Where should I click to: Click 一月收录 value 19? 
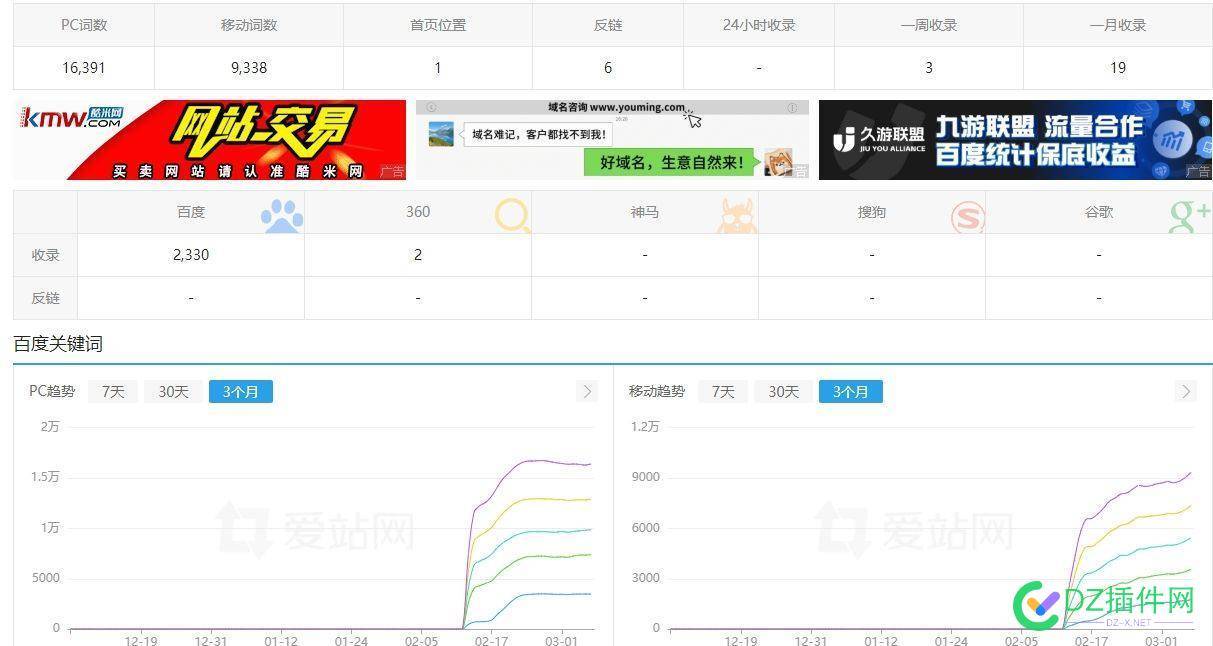tap(1118, 68)
